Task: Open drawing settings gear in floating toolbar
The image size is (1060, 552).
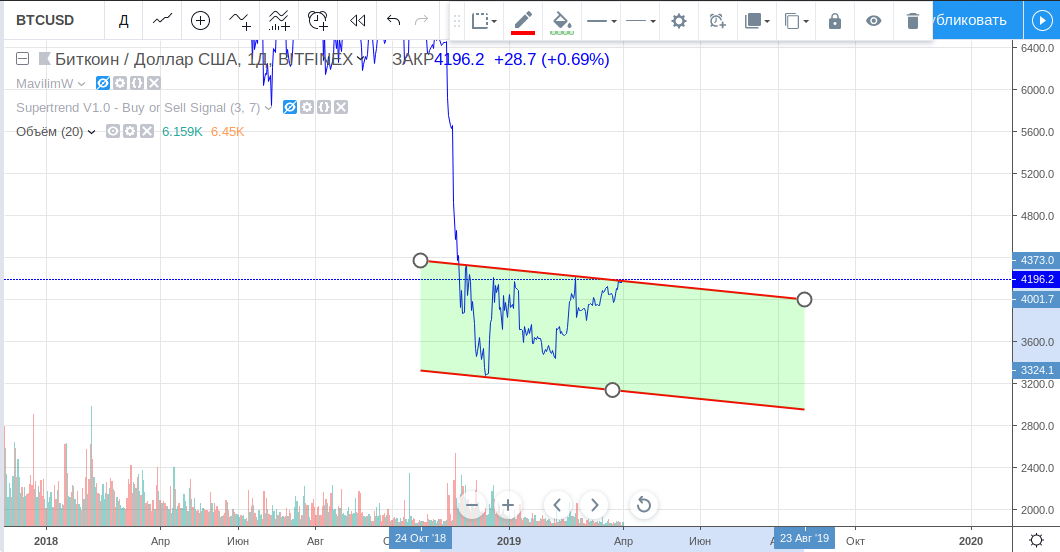Action: 679,21
